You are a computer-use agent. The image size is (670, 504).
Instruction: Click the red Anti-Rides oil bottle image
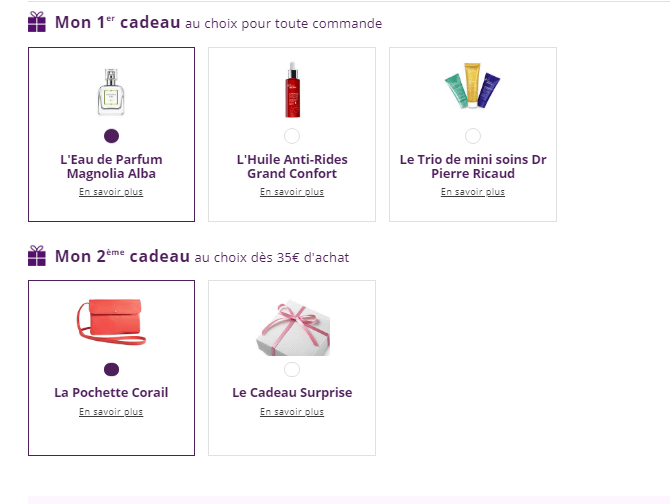pos(292,90)
